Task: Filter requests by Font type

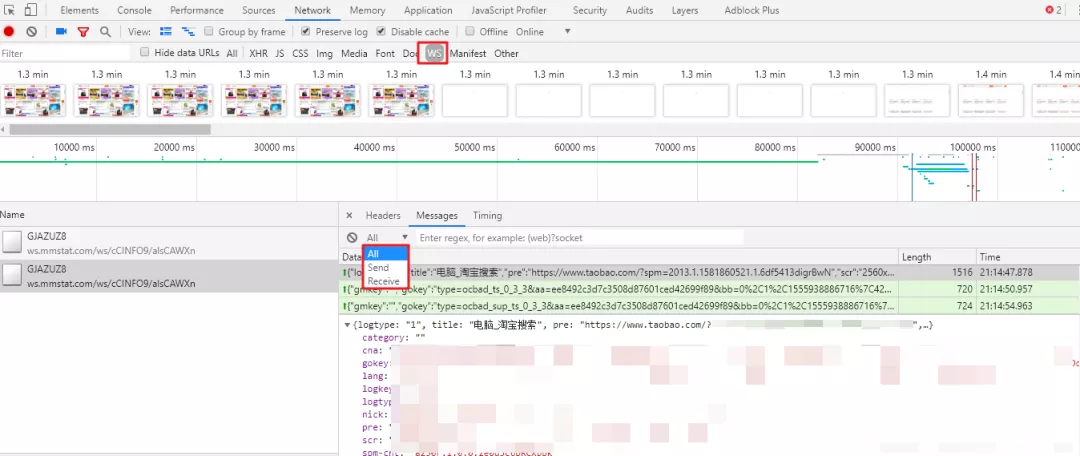Action: pos(385,53)
